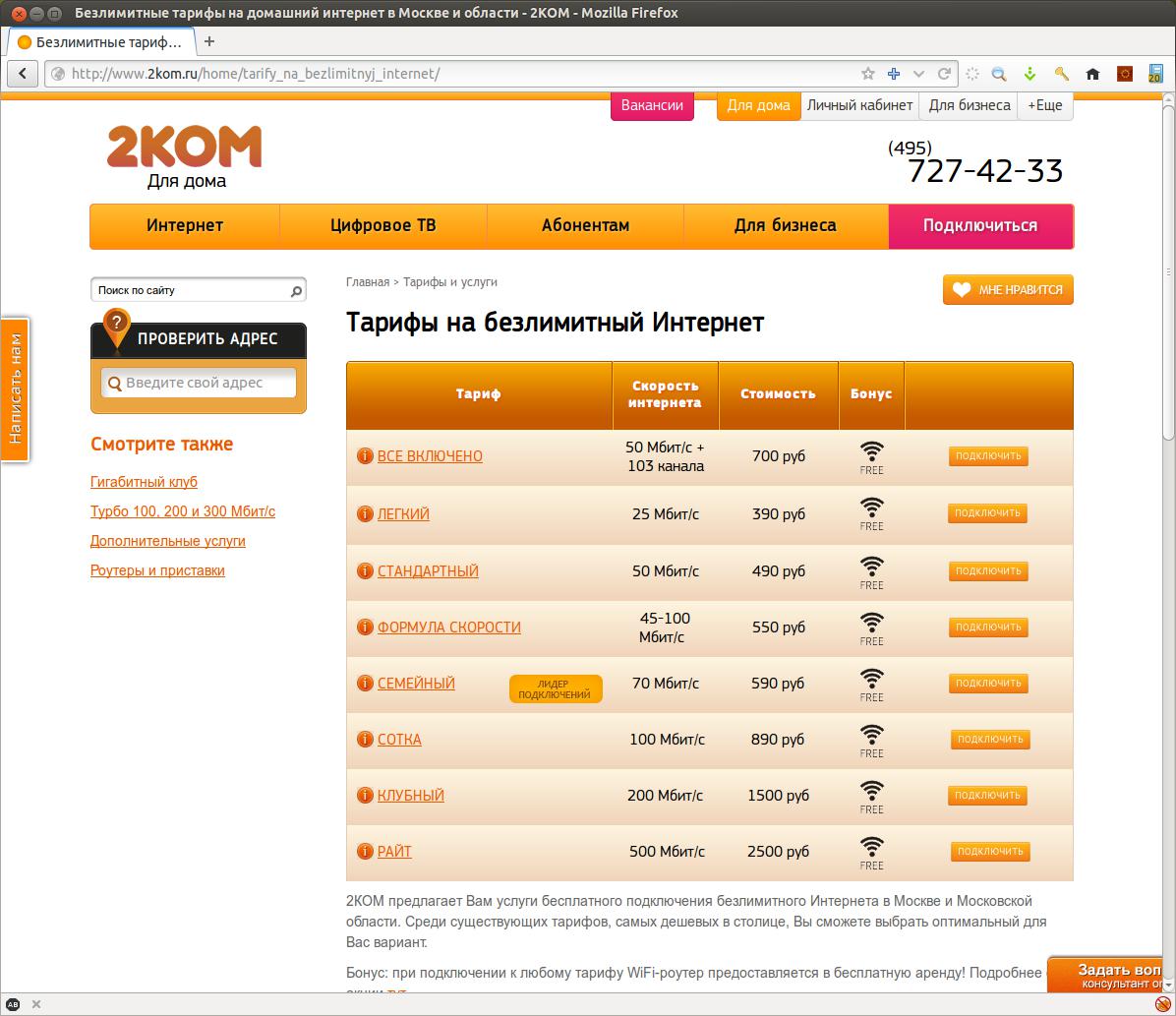
Task: Click ПОДКЛЮЧИТЬ for the СЕМЕЙНЫЙ tariff
Action: [x=988, y=684]
